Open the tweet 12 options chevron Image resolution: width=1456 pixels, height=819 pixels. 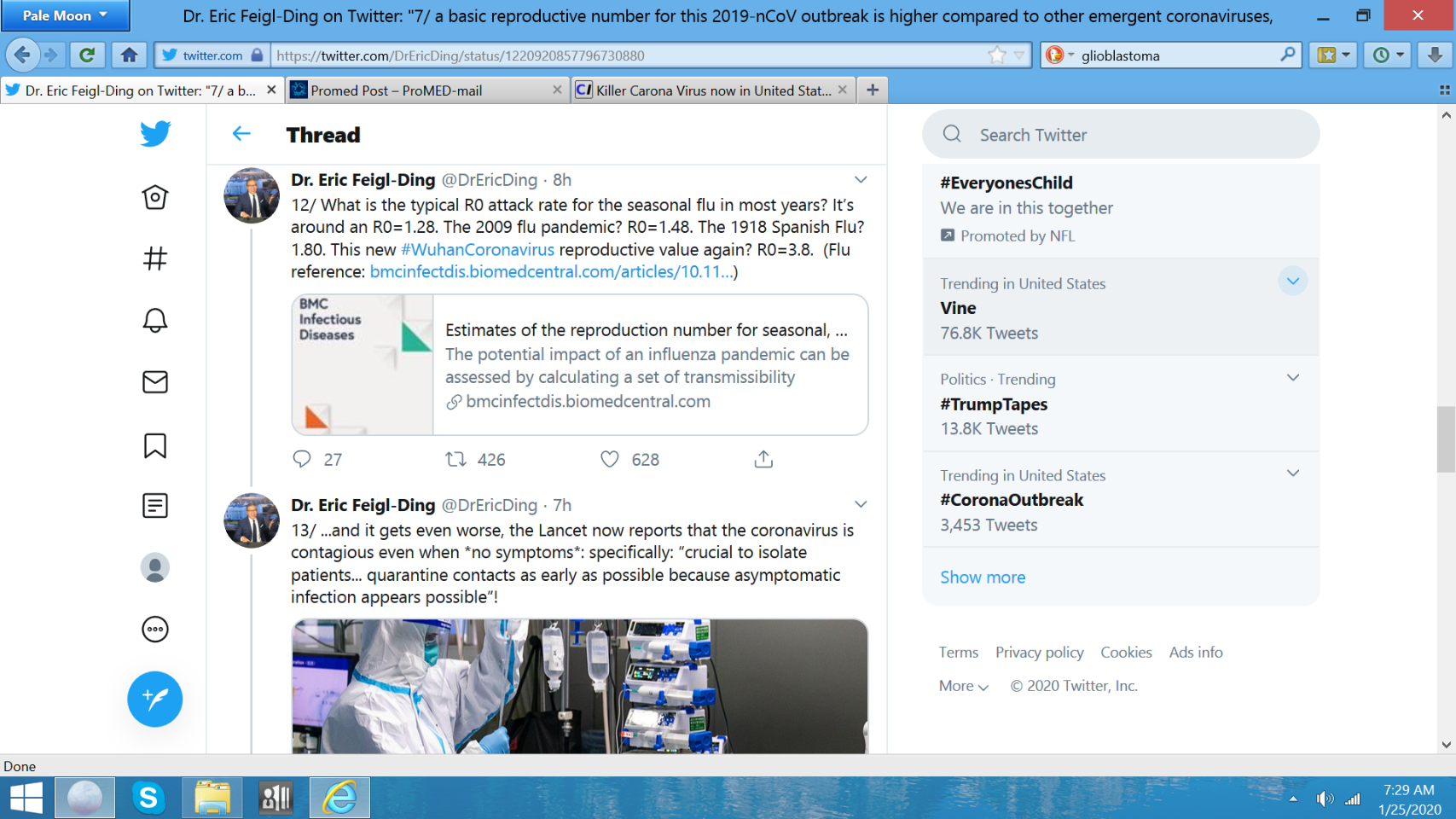(861, 180)
